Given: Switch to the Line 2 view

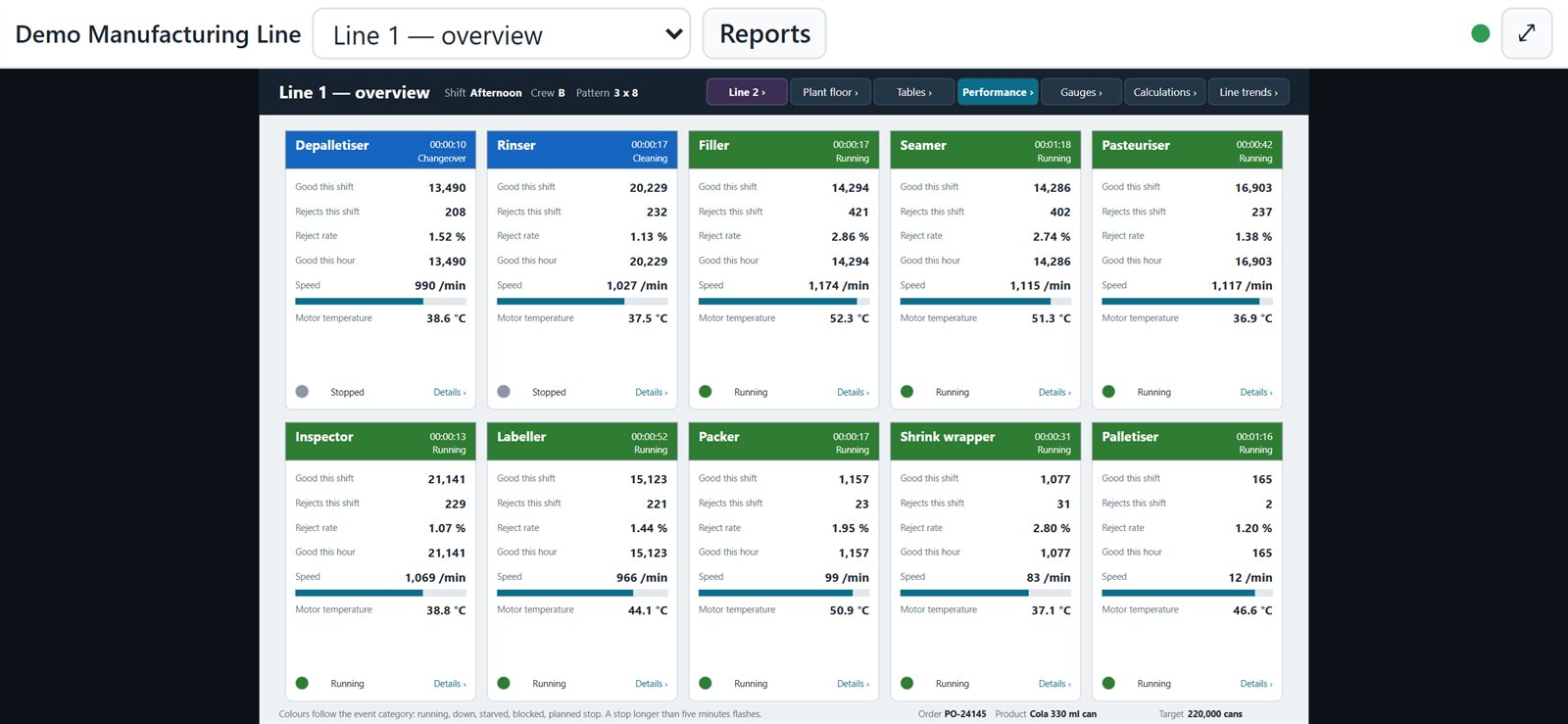Looking at the screenshot, I should point(747,92).
